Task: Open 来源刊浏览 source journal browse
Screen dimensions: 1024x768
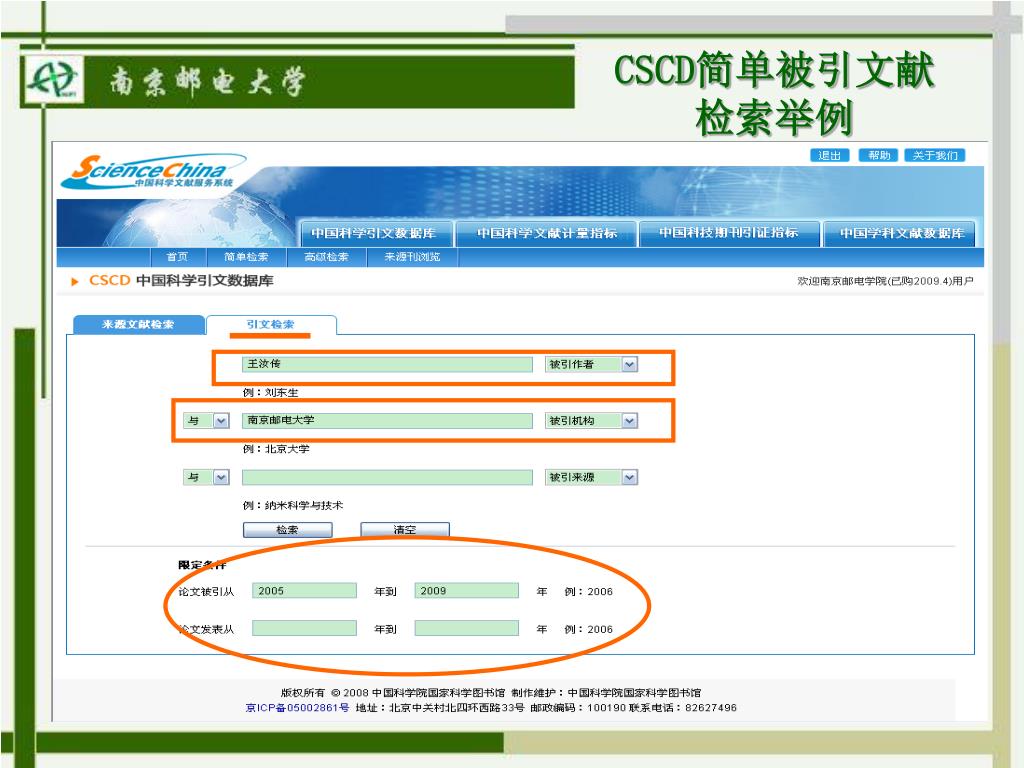Action: [x=412, y=257]
